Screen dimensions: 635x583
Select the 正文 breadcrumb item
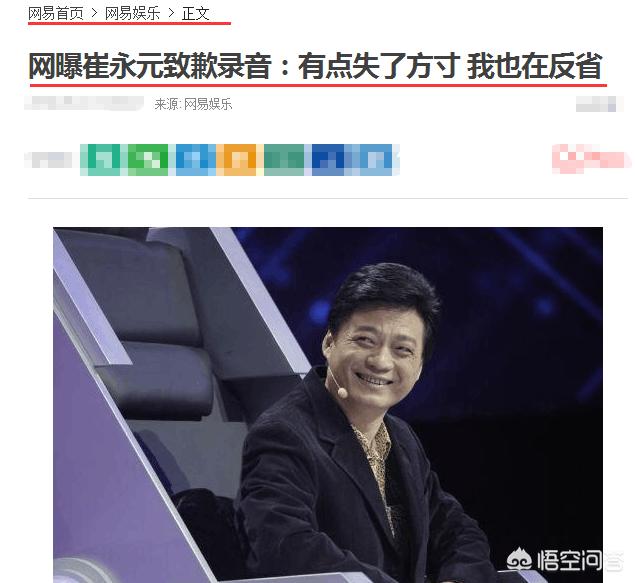(196, 13)
